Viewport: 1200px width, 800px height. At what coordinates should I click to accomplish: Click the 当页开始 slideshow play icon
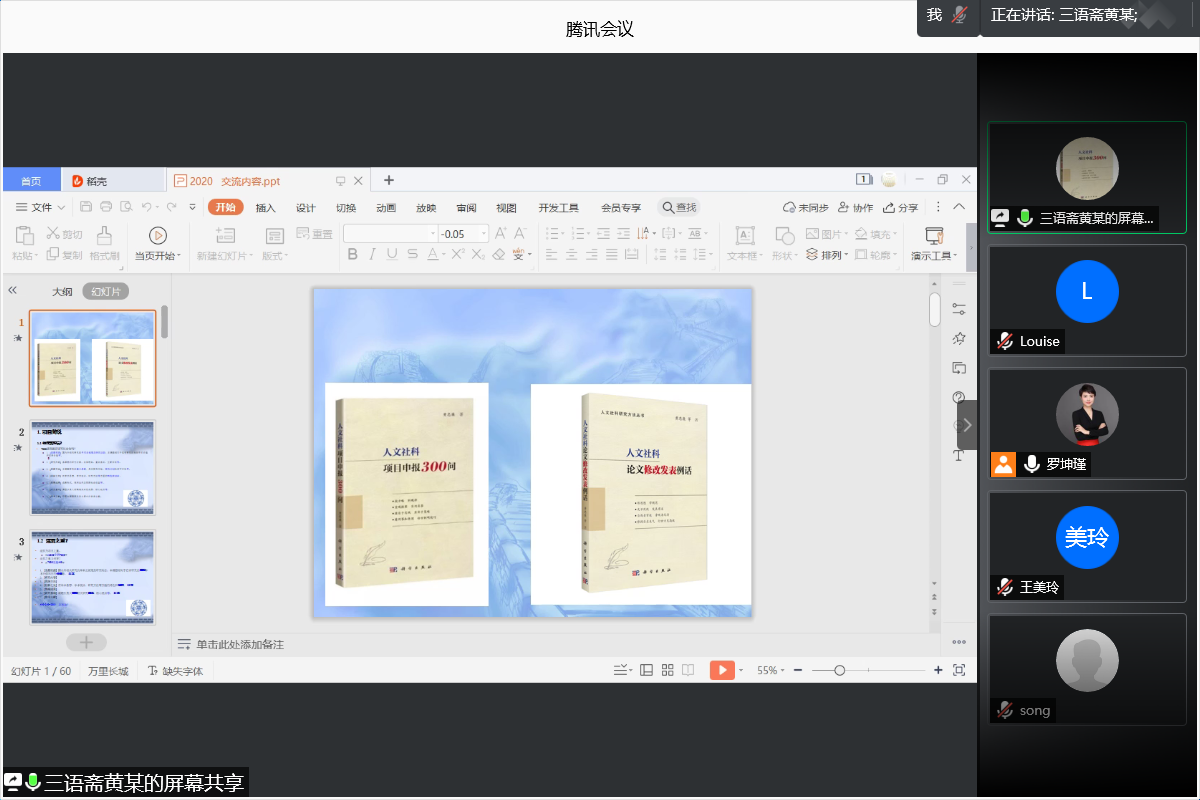coord(157,236)
